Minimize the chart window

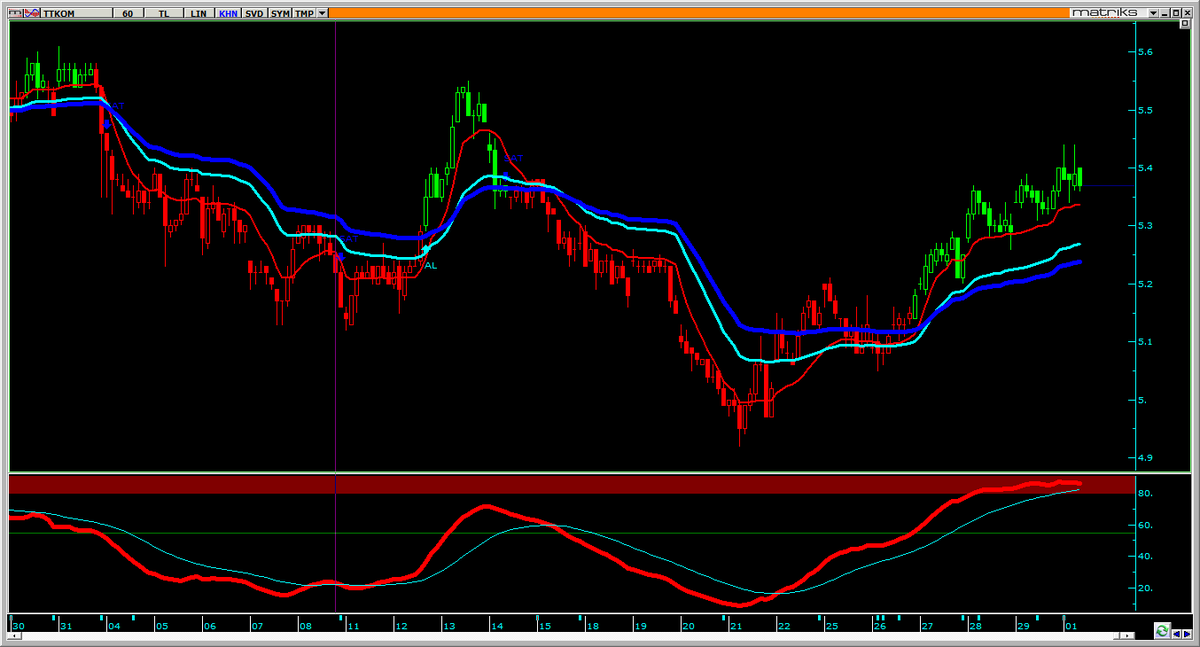(x=1165, y=13)
